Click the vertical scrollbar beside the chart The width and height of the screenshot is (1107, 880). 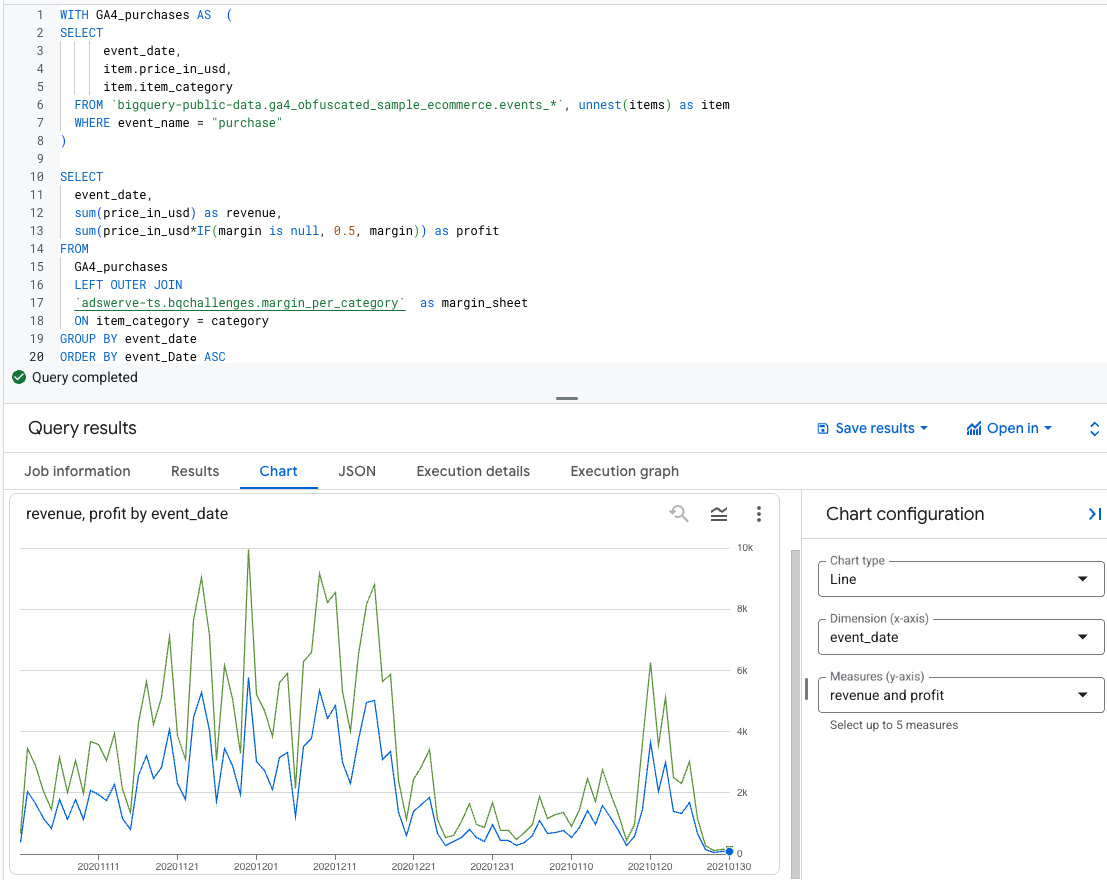click(x=796, y=713)
